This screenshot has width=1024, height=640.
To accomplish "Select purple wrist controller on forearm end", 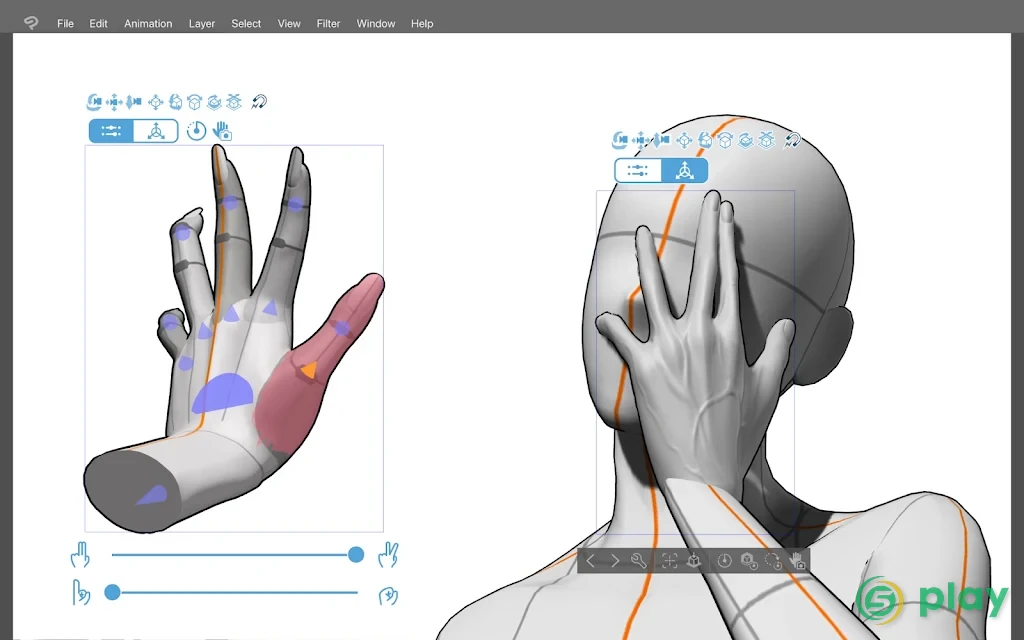I will click(x=152, y=495).
